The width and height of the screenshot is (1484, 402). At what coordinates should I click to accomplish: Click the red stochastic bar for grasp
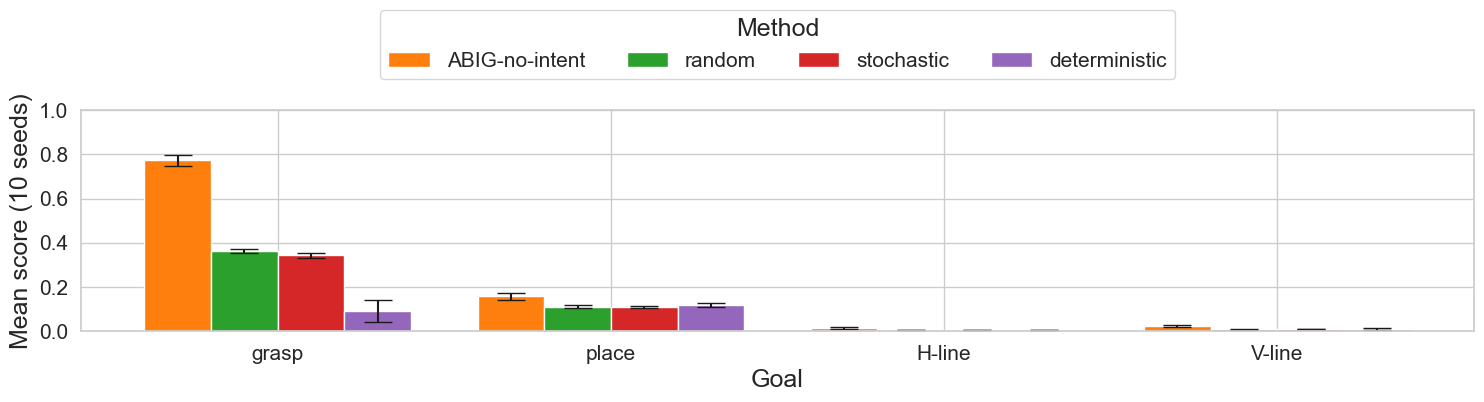tap(311, 293)
